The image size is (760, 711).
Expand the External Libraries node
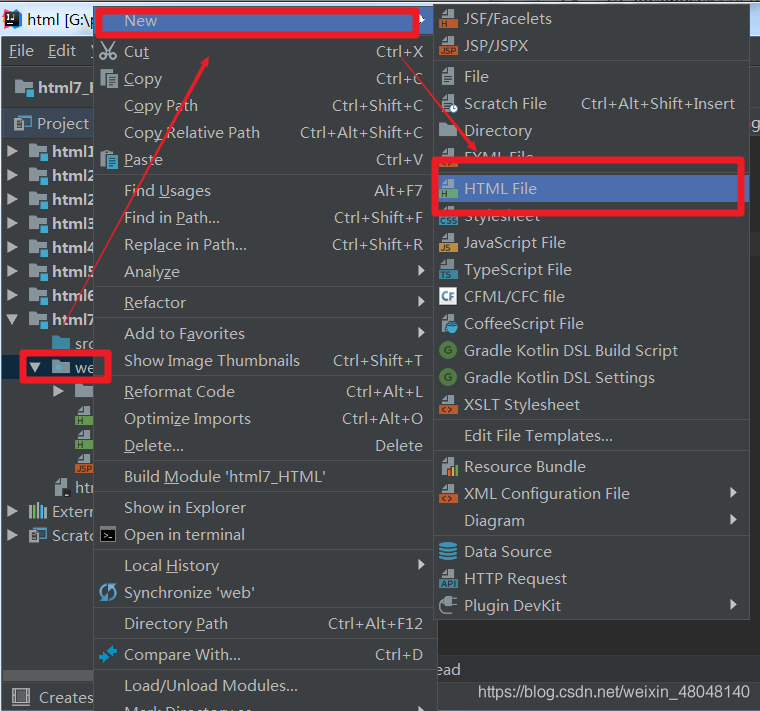point(12,511)
